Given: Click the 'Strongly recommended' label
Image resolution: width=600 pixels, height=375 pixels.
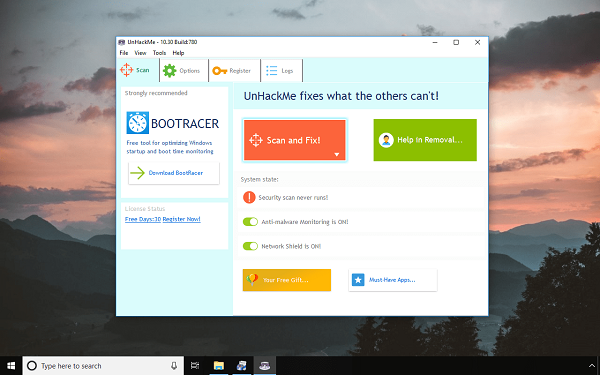Looking at the screenshot, I should click(156, 93).
